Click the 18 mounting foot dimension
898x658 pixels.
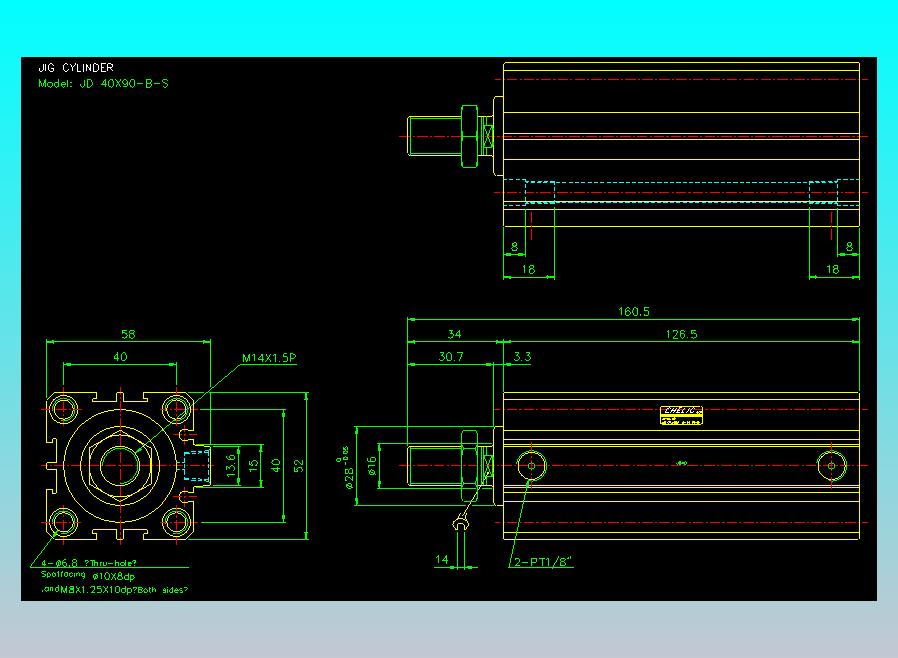point(531,268)
